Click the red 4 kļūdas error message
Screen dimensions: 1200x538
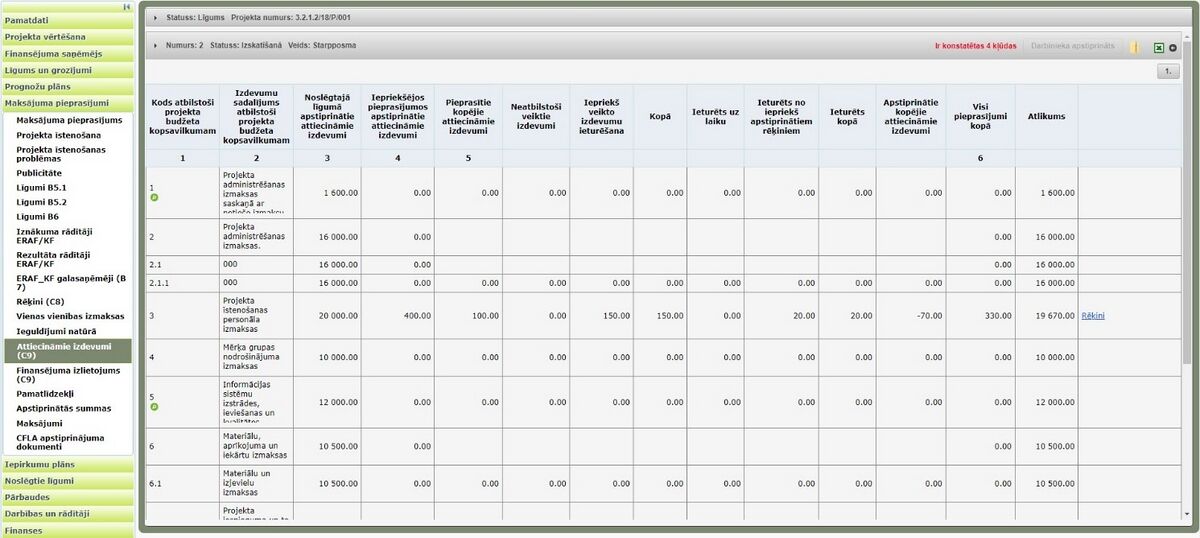975,47
